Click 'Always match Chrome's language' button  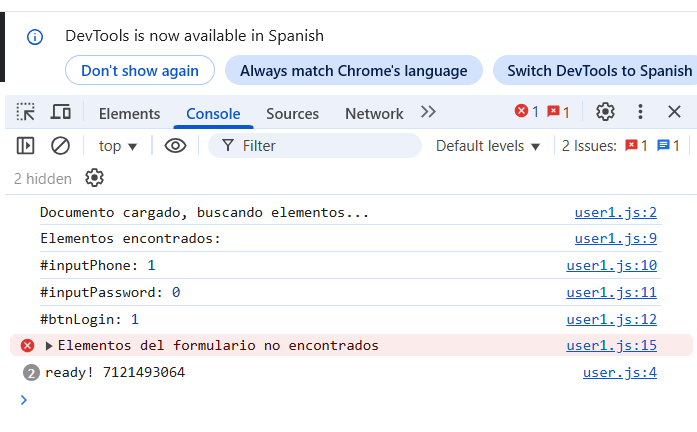(x=353, y=71)
